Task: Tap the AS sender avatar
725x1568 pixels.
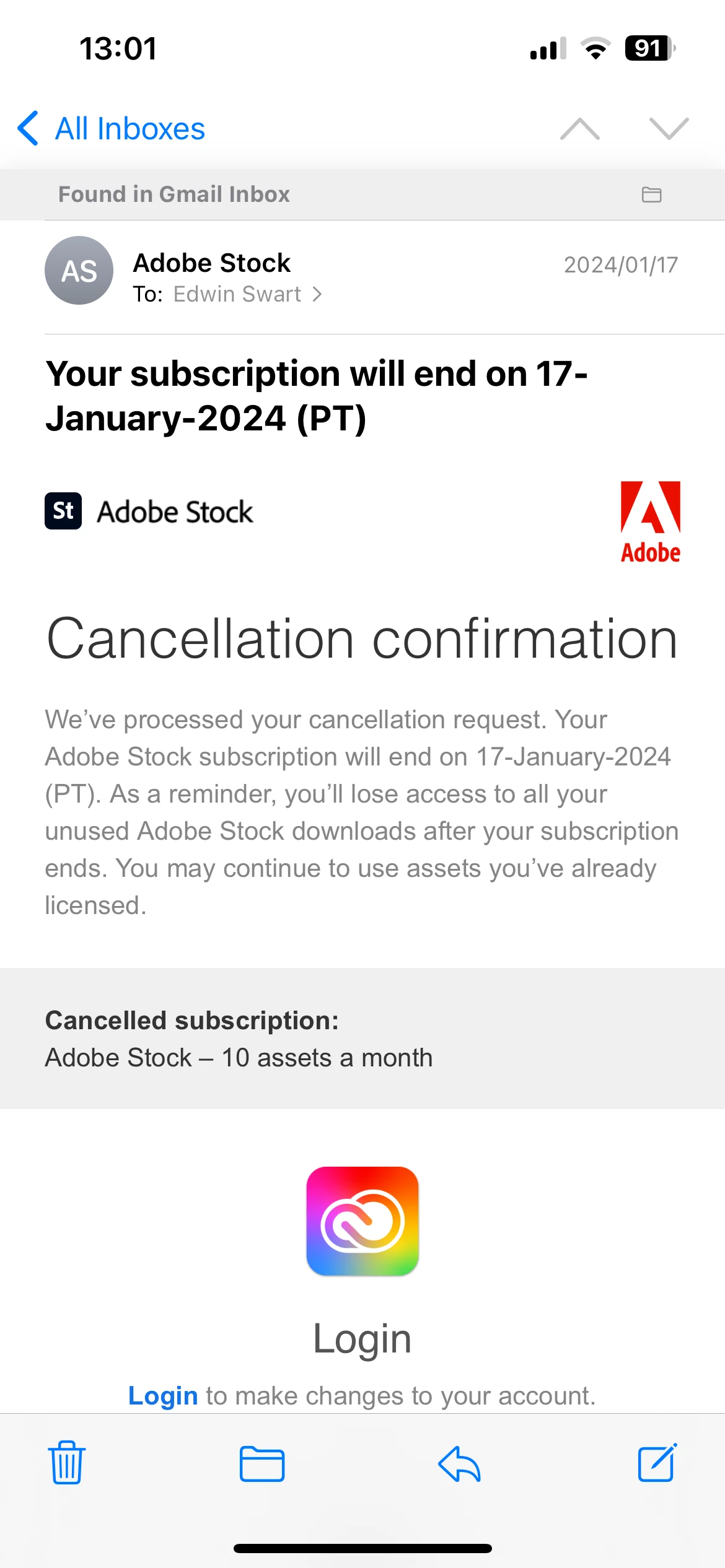Action: click(x=79, y=270)
